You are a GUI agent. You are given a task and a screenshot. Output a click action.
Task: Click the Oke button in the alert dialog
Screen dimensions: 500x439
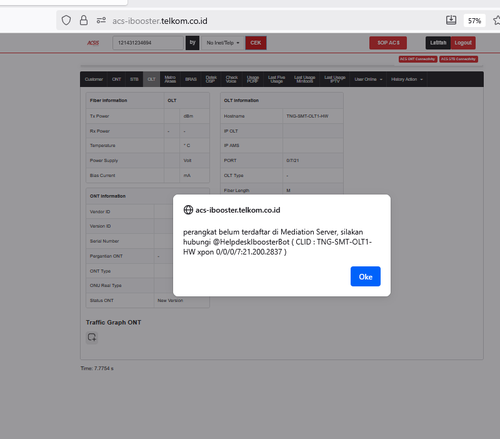[365, 276]
